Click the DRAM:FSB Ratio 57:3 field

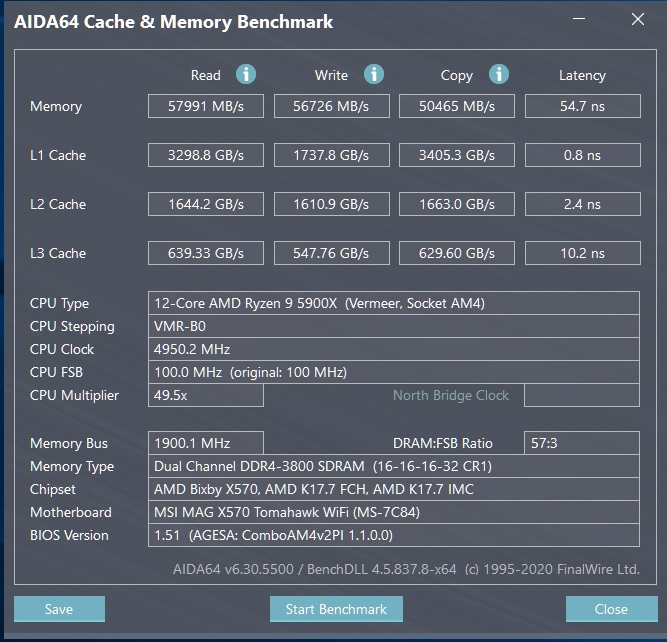click(582, 443)
